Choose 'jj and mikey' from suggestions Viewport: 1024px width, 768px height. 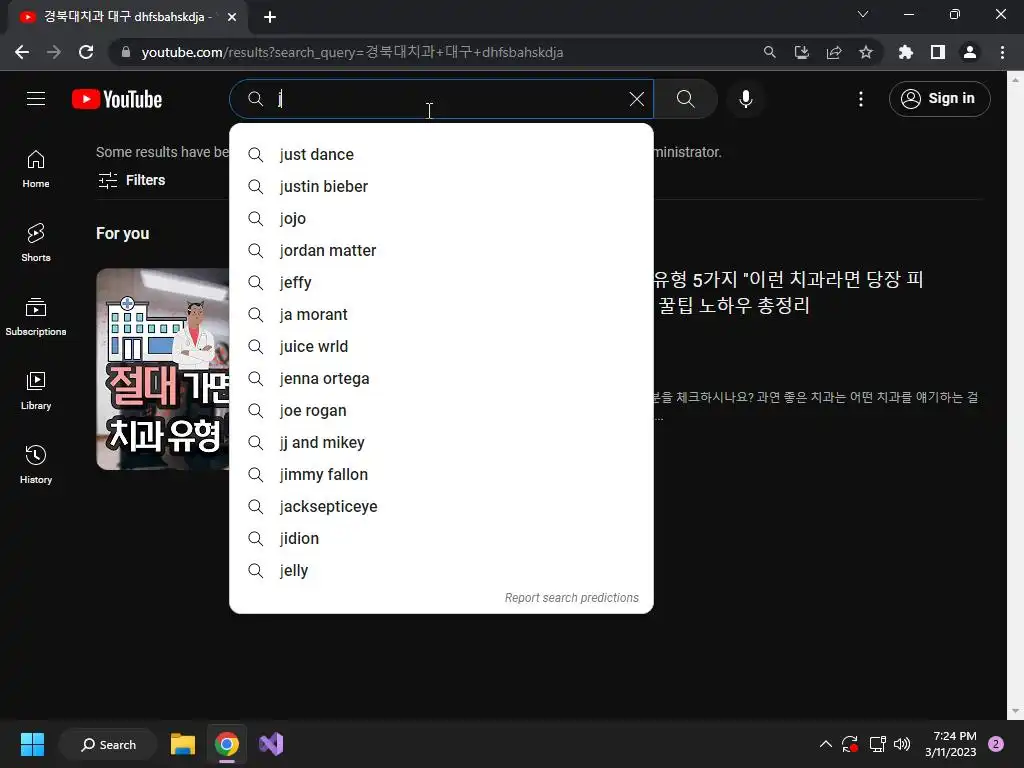(441, 443)
